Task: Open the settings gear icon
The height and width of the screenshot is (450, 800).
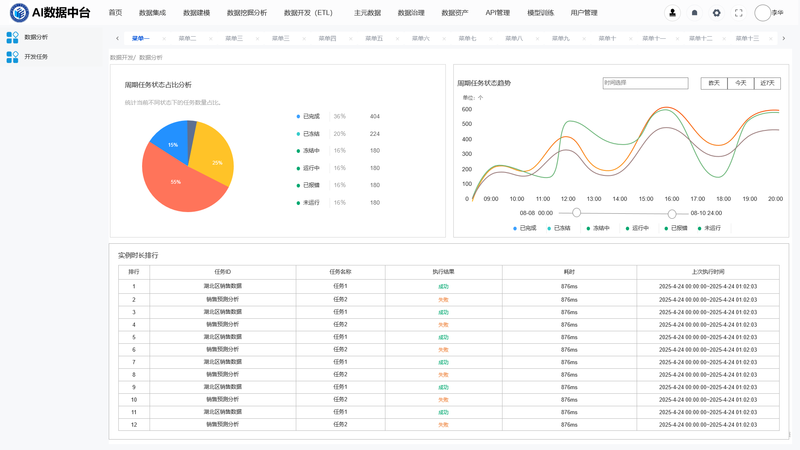Action: (716, 13)
